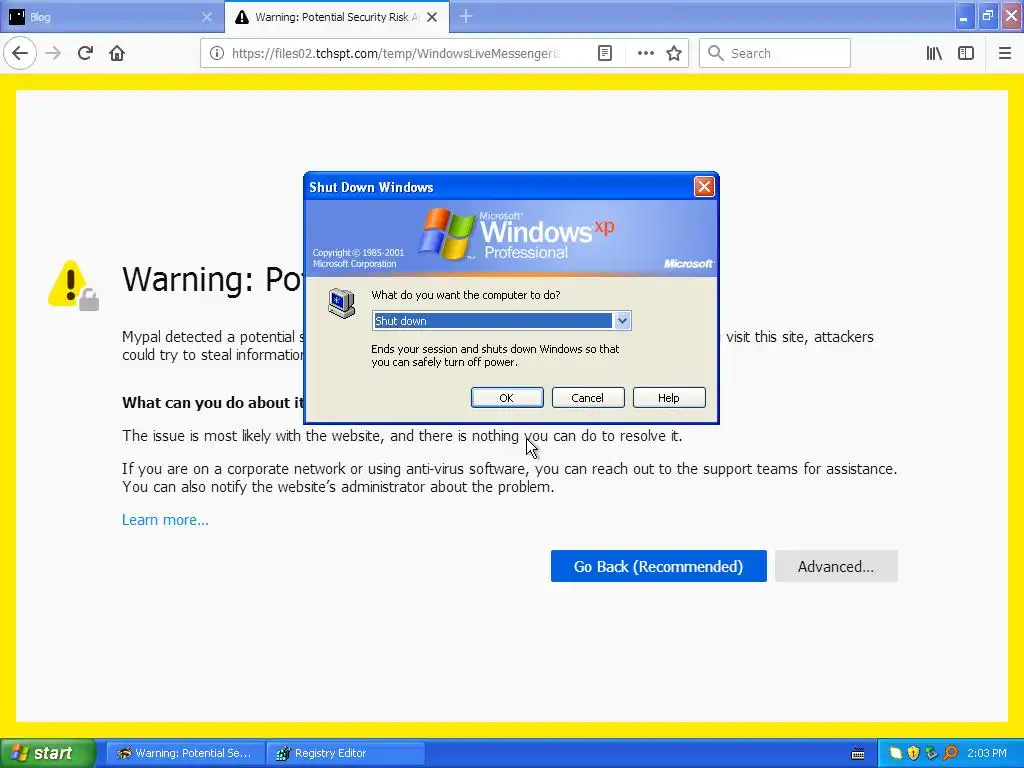This screenshot has width=1024, height=768.
Task: Reload the page with the refresh icon
Action: click(85, 53)
